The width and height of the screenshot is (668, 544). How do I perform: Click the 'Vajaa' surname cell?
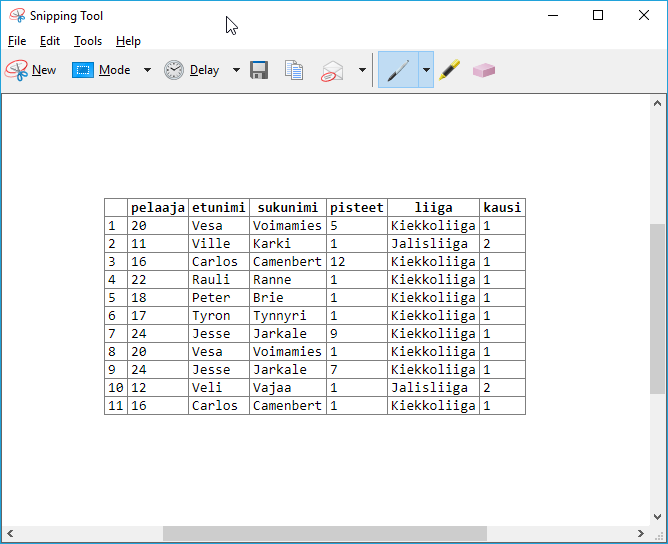click(288, 388)
